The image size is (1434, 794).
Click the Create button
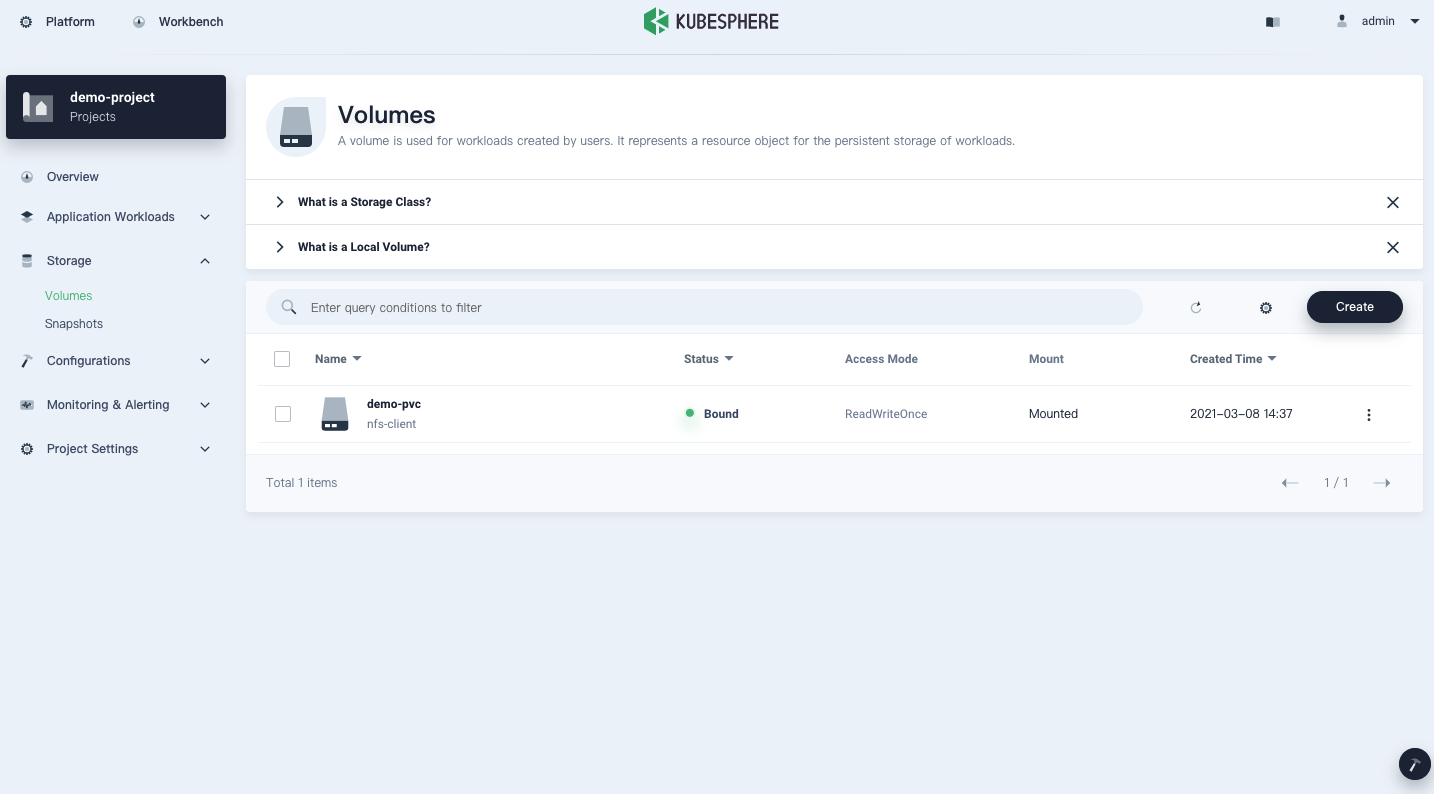click(1354, 307)
